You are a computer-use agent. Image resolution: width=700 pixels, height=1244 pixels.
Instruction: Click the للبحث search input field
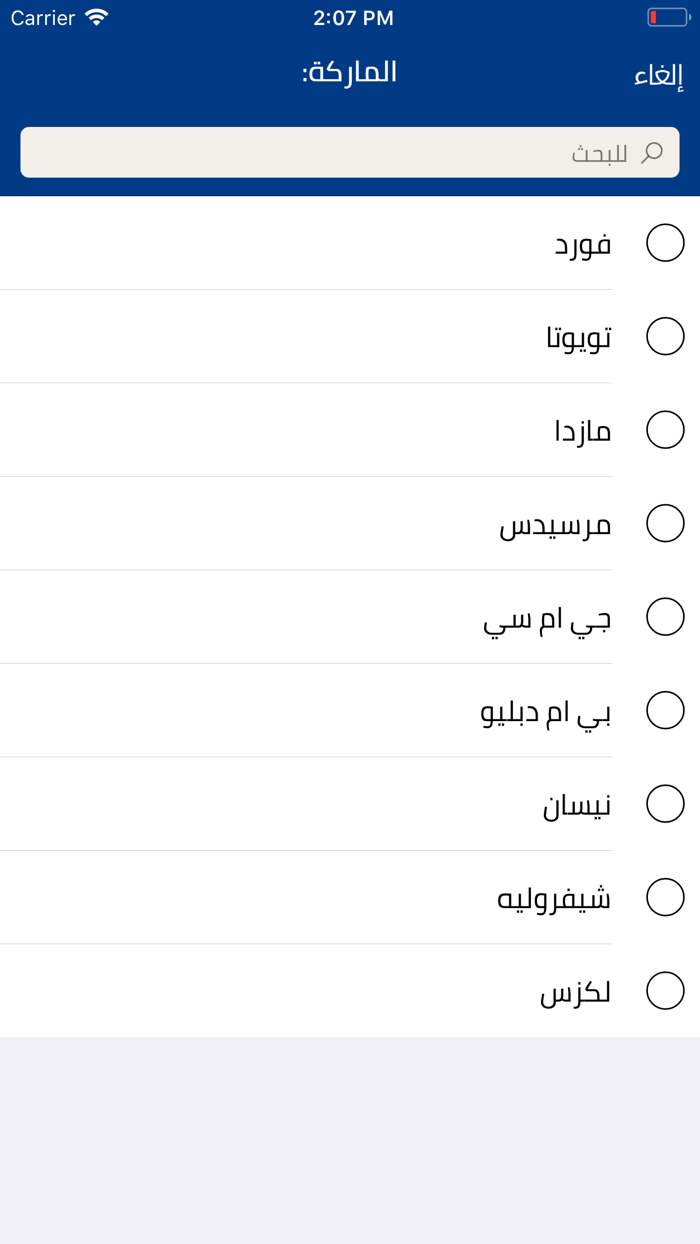coord(350,152)
